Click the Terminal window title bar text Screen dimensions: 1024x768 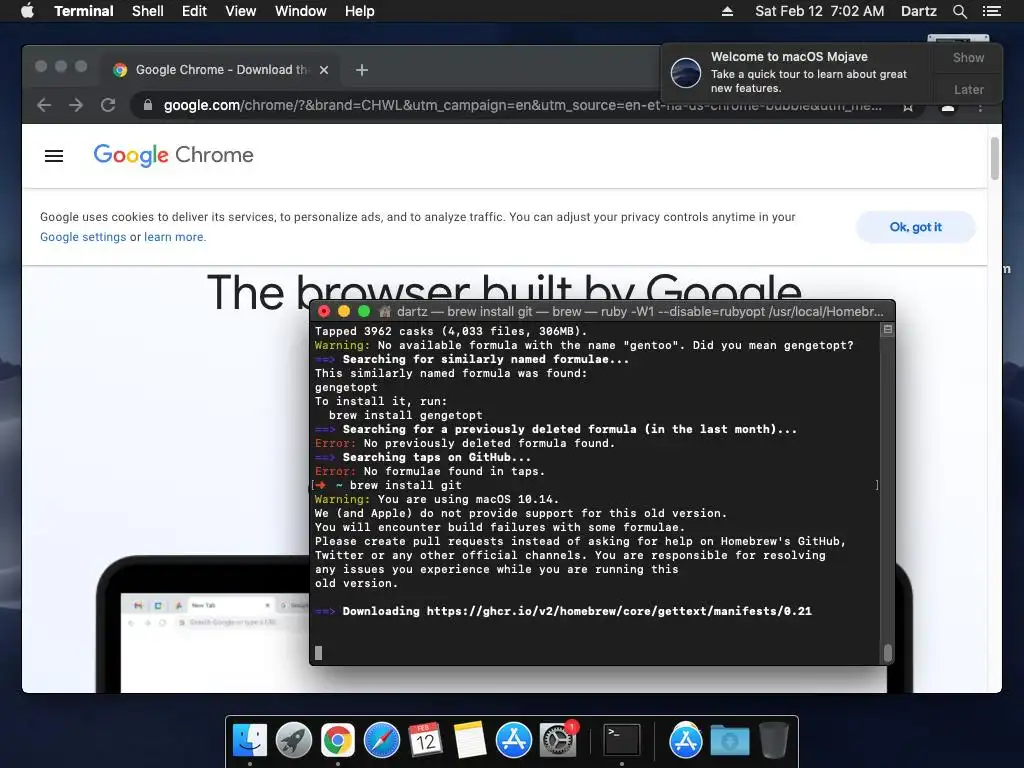point(640,312)
